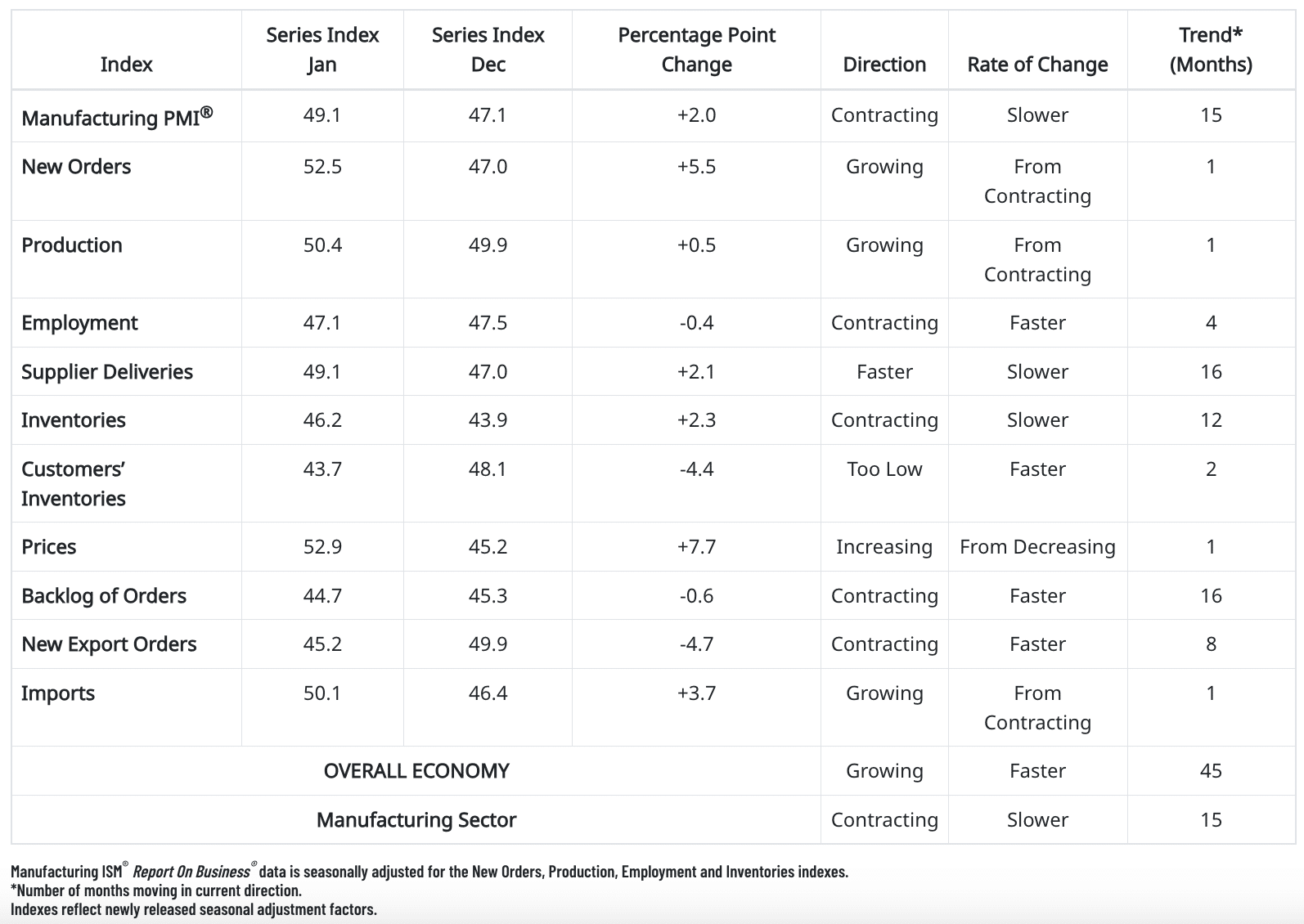Select the Employment row label

pyautogui.click(x=79, y=323)
